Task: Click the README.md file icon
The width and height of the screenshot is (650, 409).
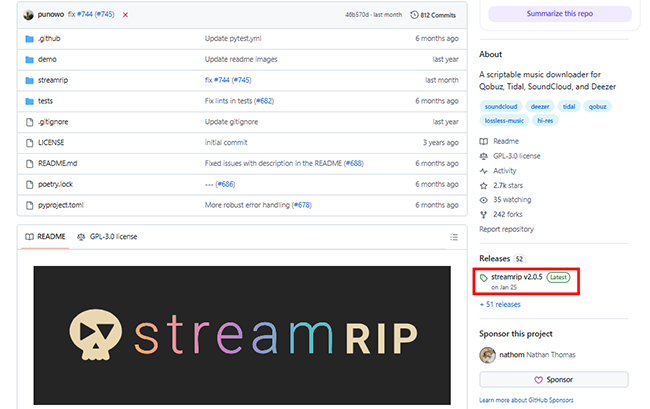Action: (29, 164)
